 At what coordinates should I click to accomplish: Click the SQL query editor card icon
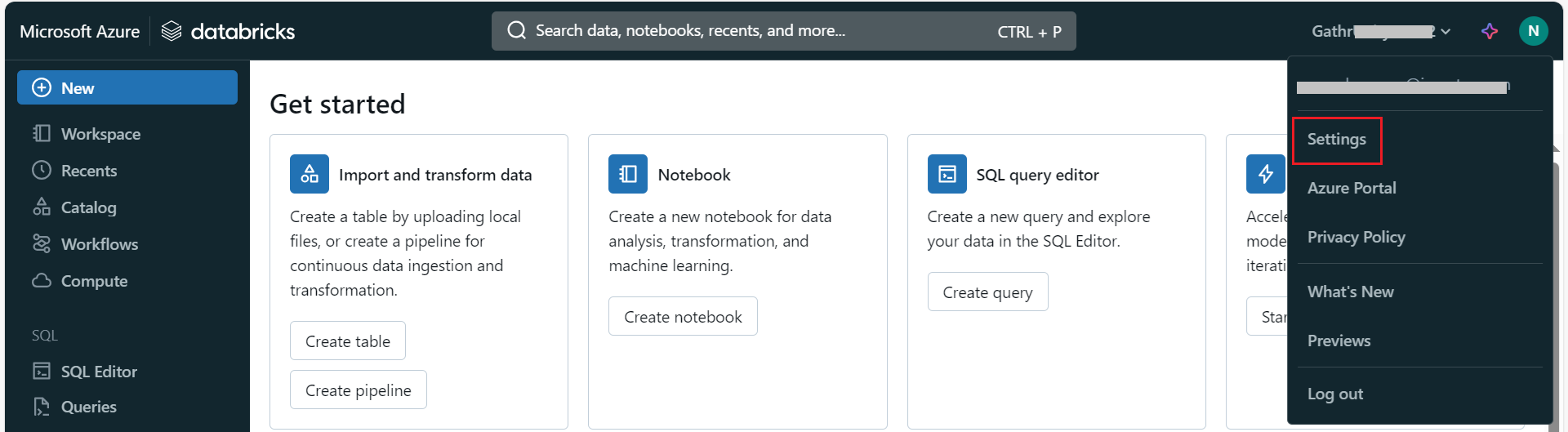tap(947, 174)
